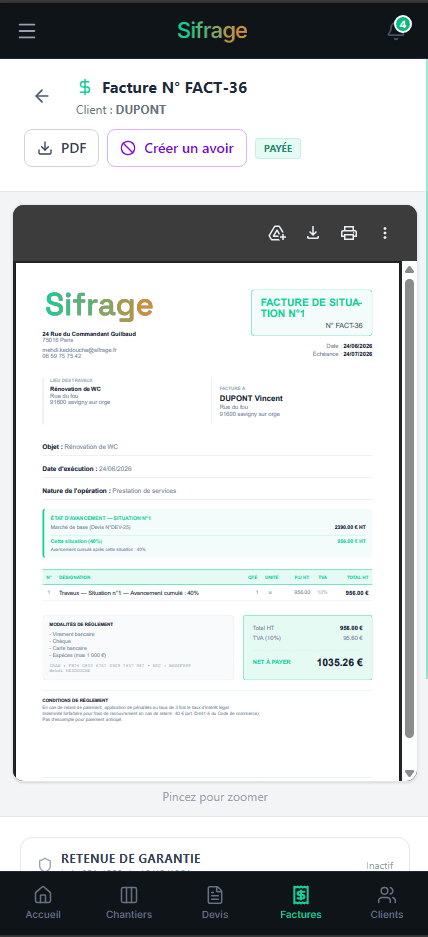Click the Facture N° FACT-36 page title
This screenshot has height=937, width=428.
pos(175,88)
